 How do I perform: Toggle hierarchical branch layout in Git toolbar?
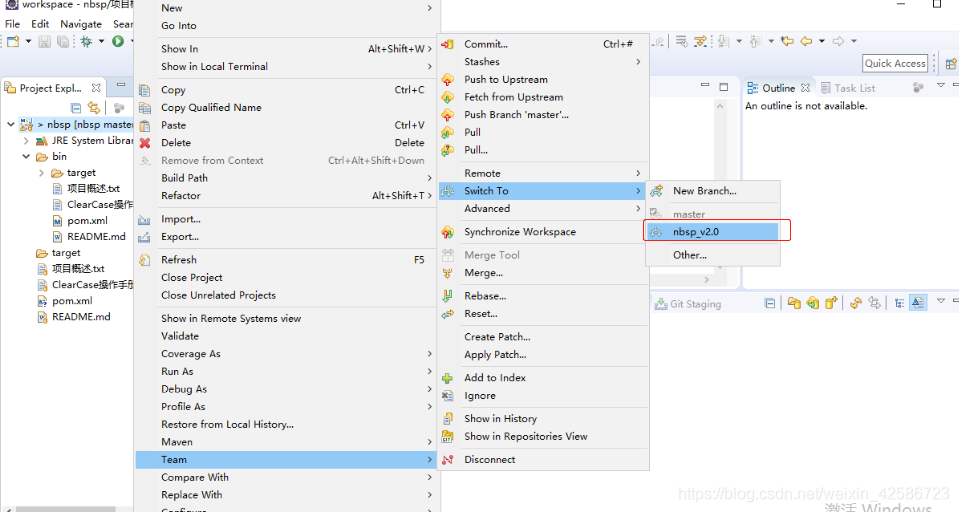[899, 303]
